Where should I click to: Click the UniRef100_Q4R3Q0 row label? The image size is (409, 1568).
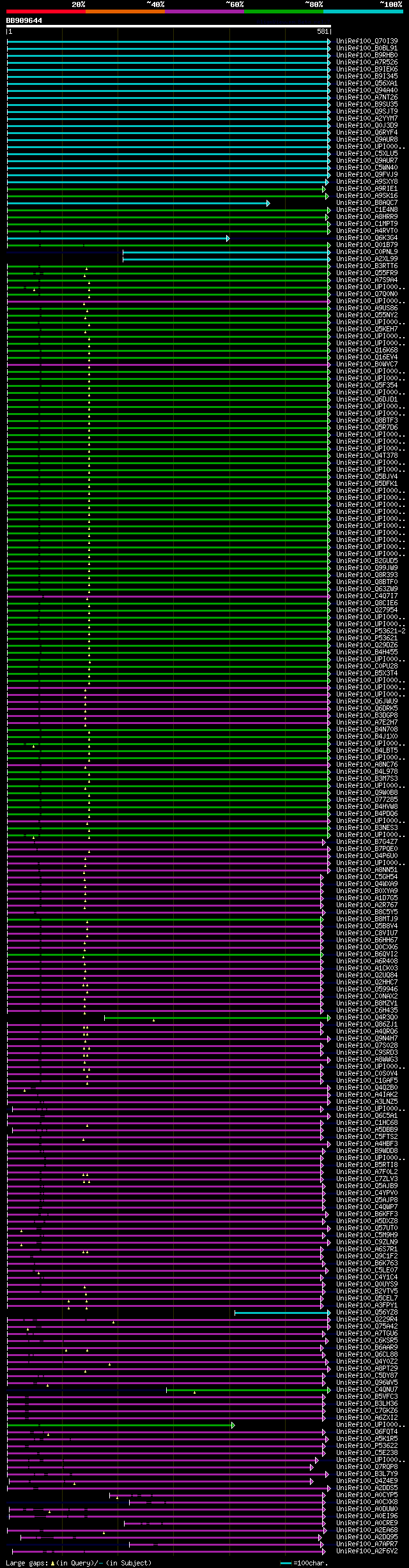(367, 1017)
